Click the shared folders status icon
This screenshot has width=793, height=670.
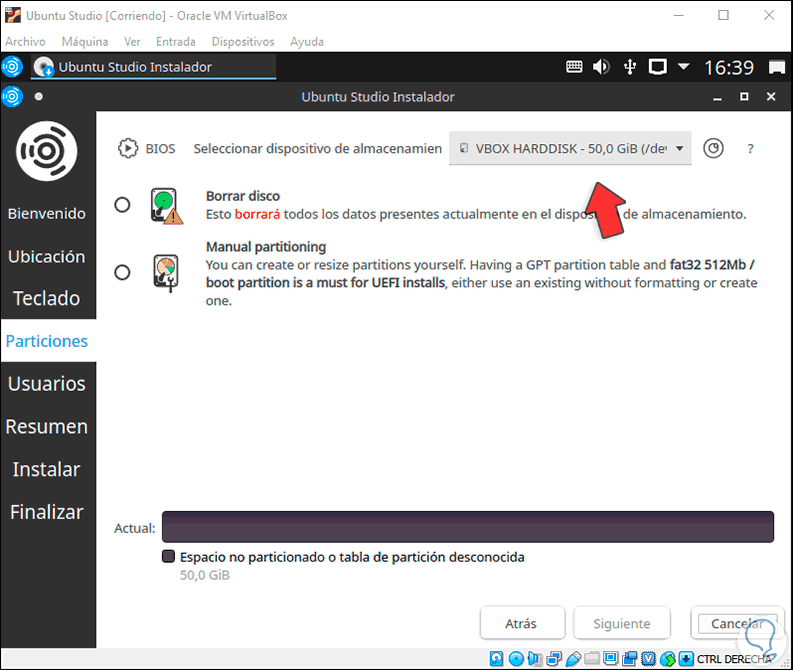[592, 658]
